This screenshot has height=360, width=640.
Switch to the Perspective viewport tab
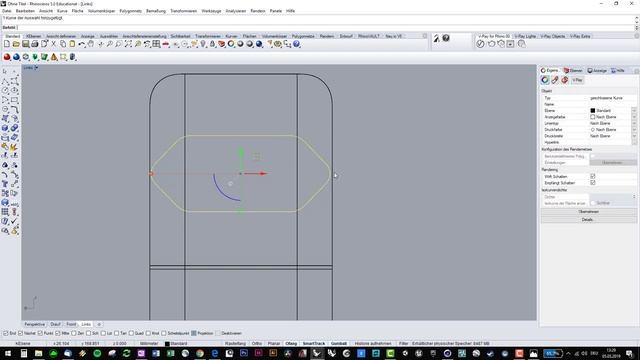(x=35, y=324)
